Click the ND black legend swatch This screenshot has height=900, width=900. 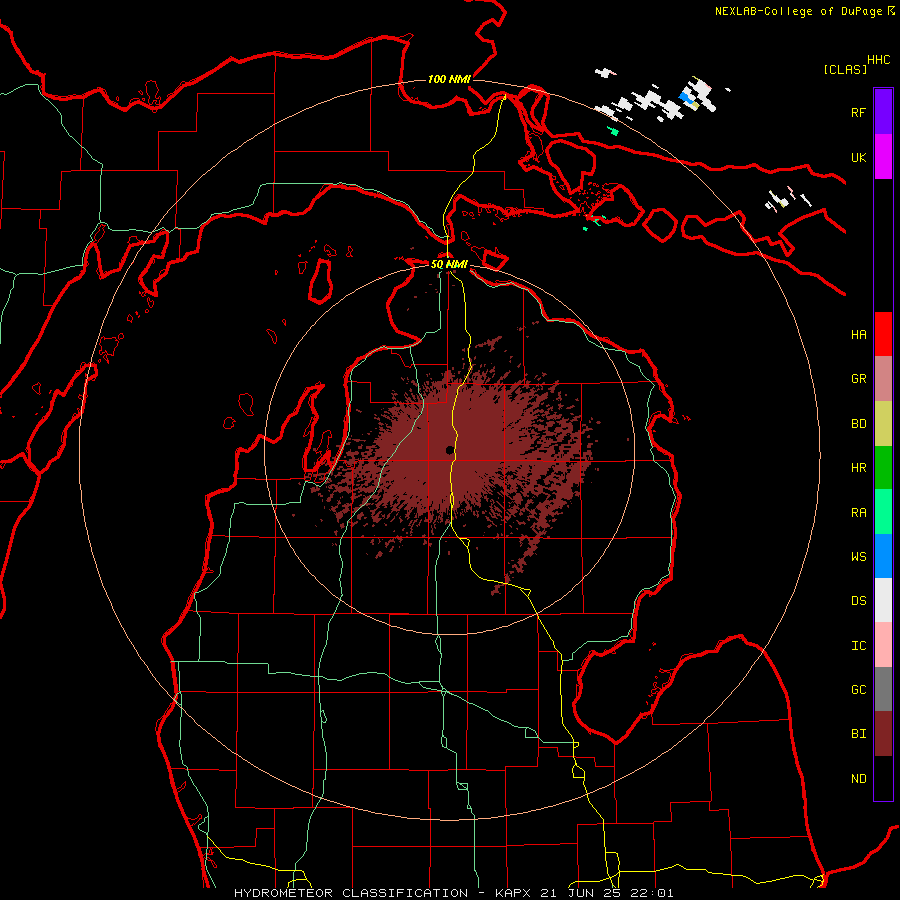point(883,778)
